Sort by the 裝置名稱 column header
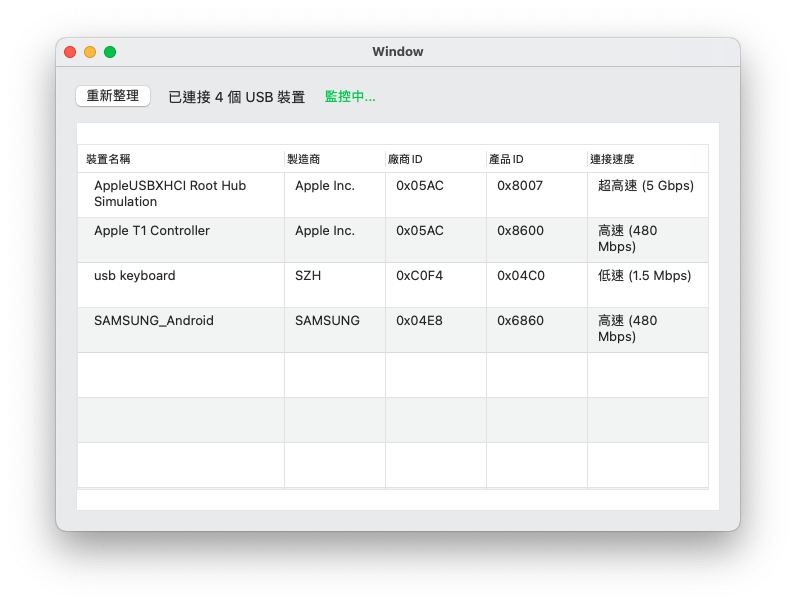 (x=108, y=159)
